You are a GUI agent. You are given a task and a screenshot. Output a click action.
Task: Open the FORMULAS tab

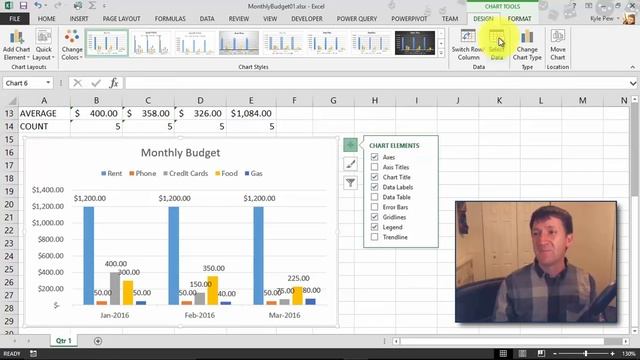[x=170, y=19]
